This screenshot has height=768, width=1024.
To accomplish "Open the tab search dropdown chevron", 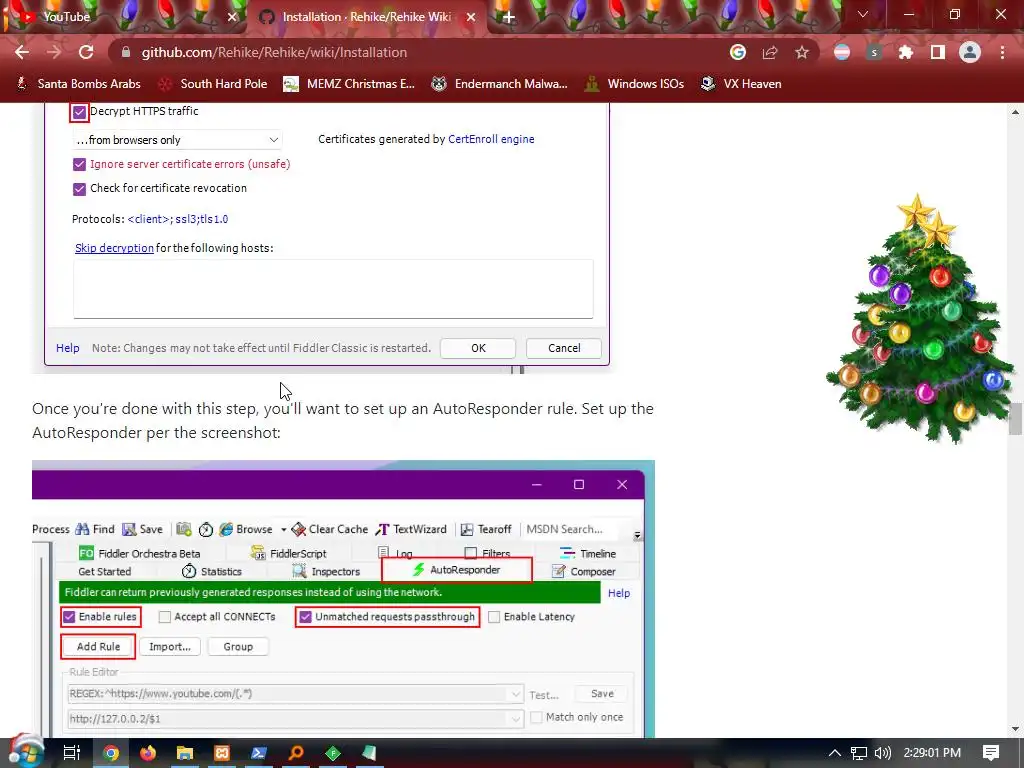I will 863,14.
